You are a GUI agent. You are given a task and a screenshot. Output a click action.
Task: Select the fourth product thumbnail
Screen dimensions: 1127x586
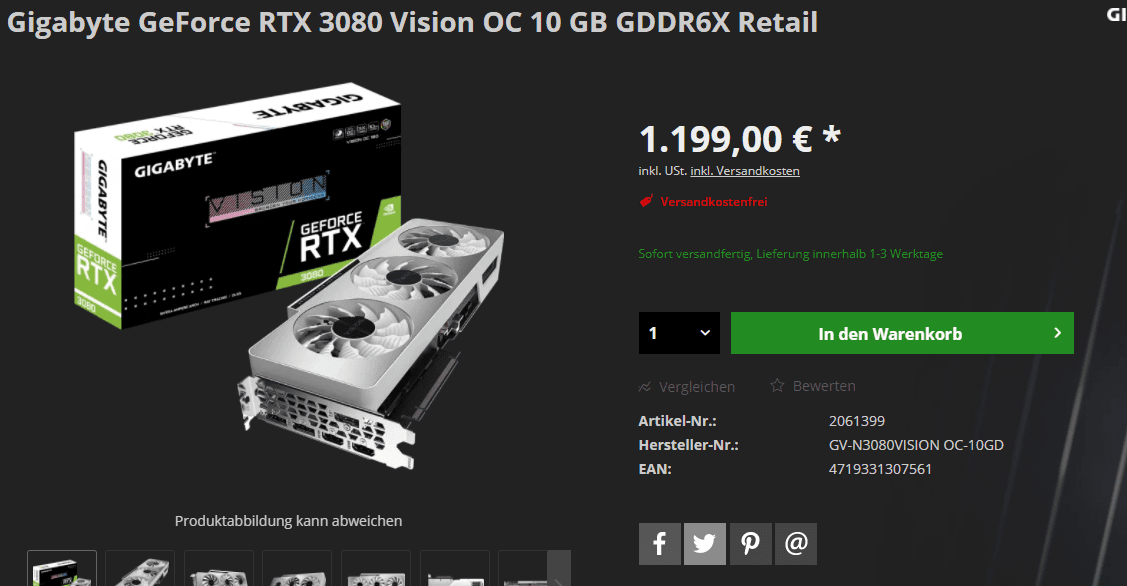coord(297,569)
